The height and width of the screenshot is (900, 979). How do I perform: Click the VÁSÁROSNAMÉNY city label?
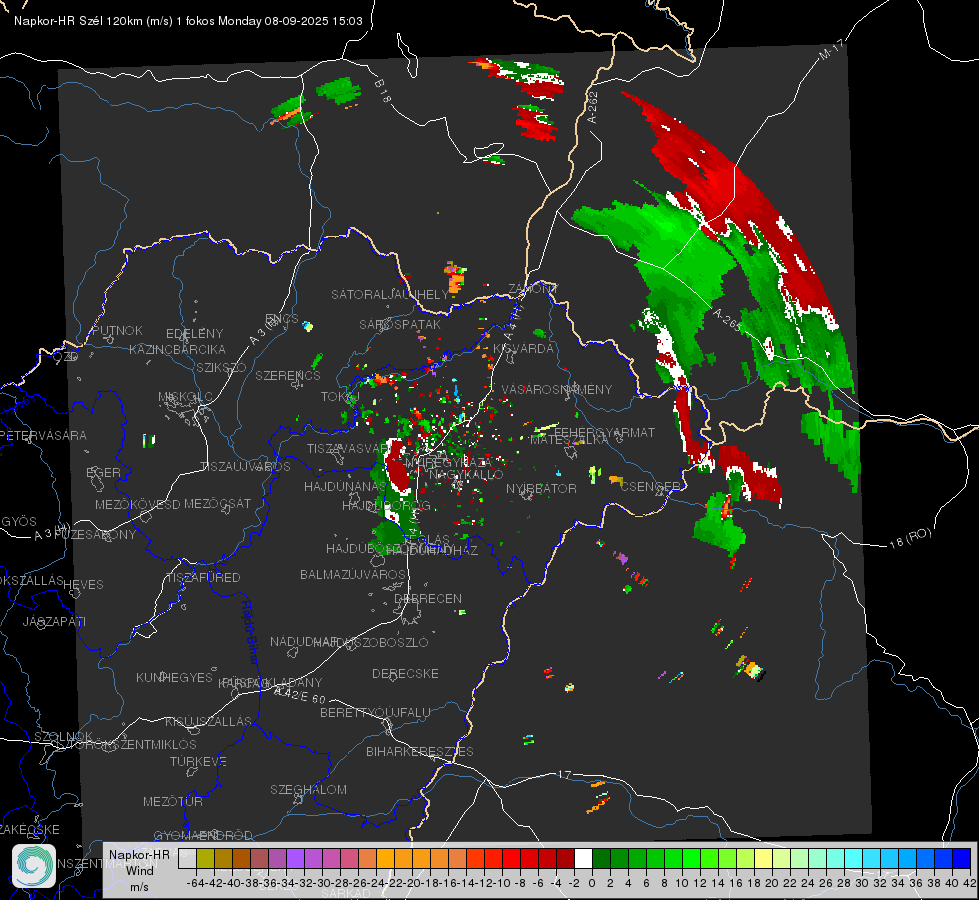(x=557, y=389)
